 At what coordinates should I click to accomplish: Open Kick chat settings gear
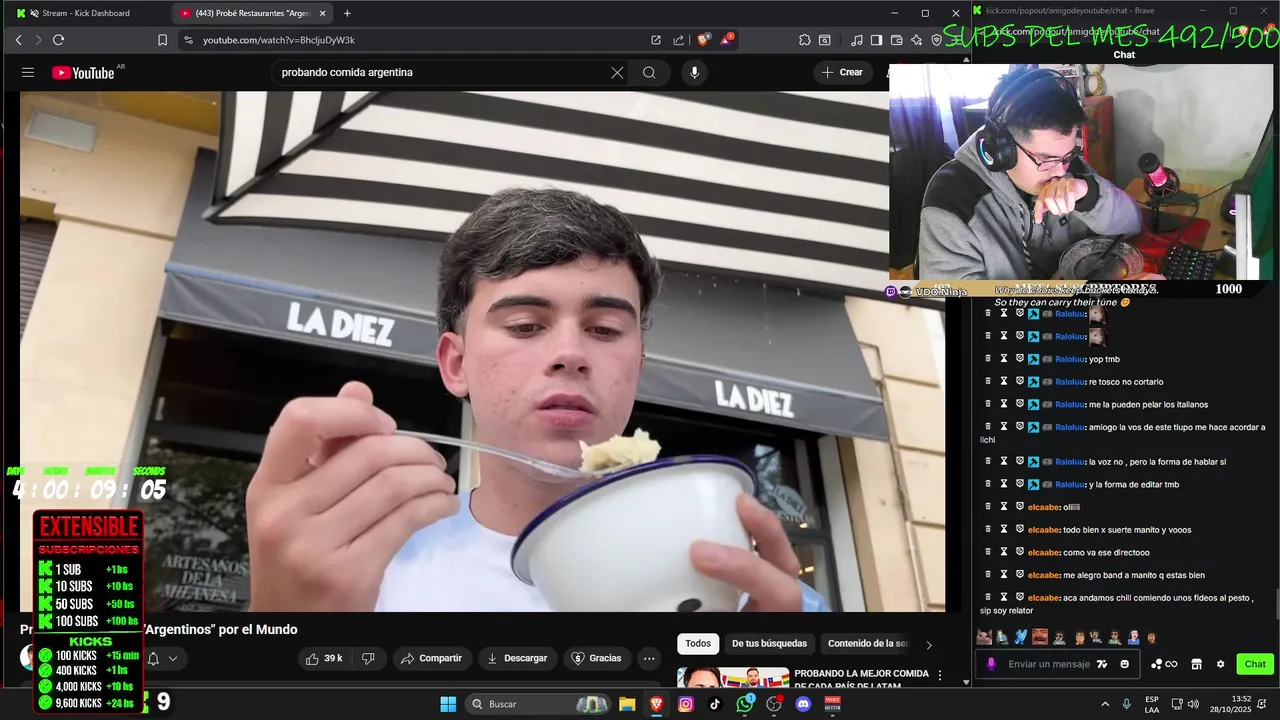click(1220, 664)
